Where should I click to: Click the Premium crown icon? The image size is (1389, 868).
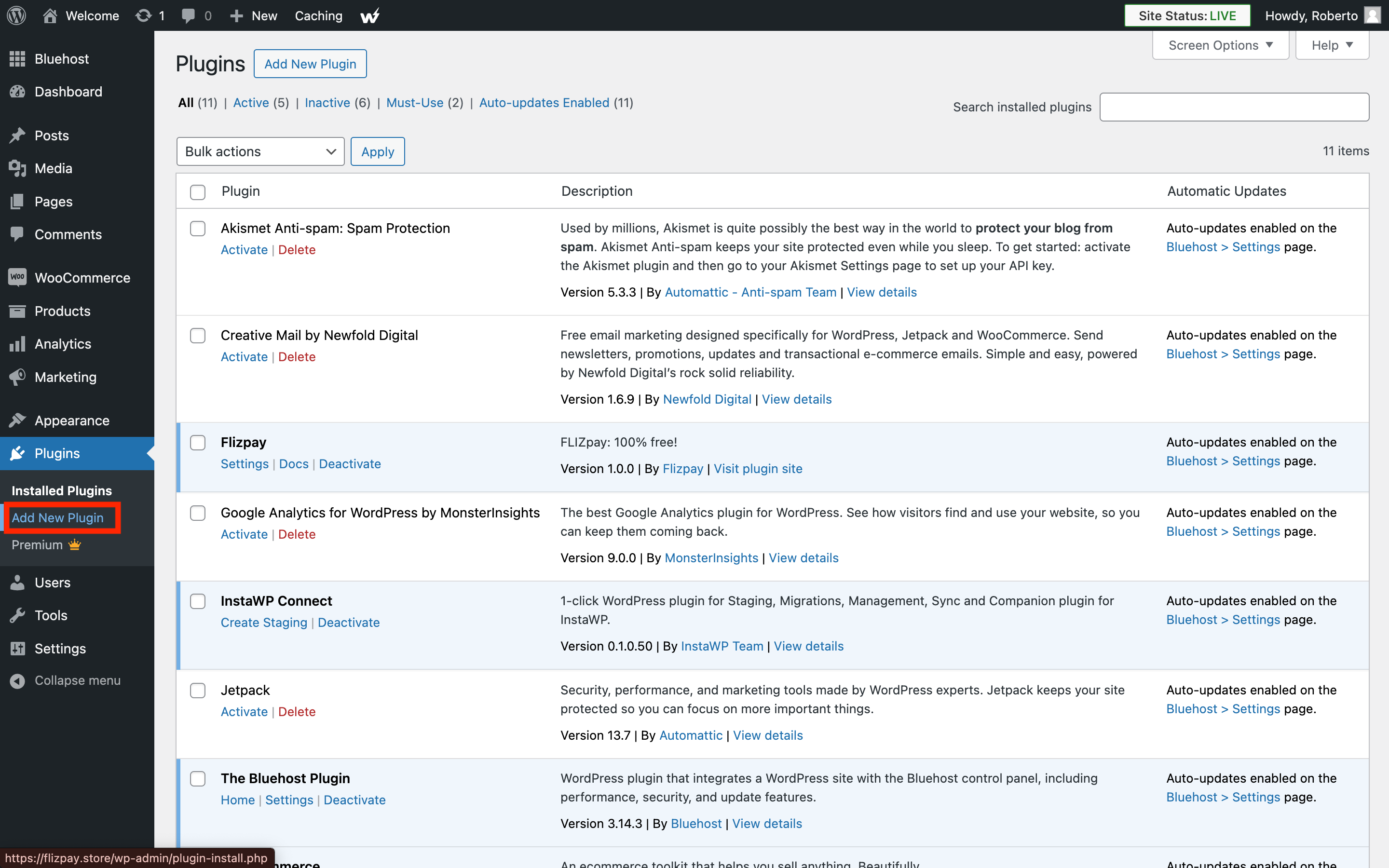click(75, 544)
